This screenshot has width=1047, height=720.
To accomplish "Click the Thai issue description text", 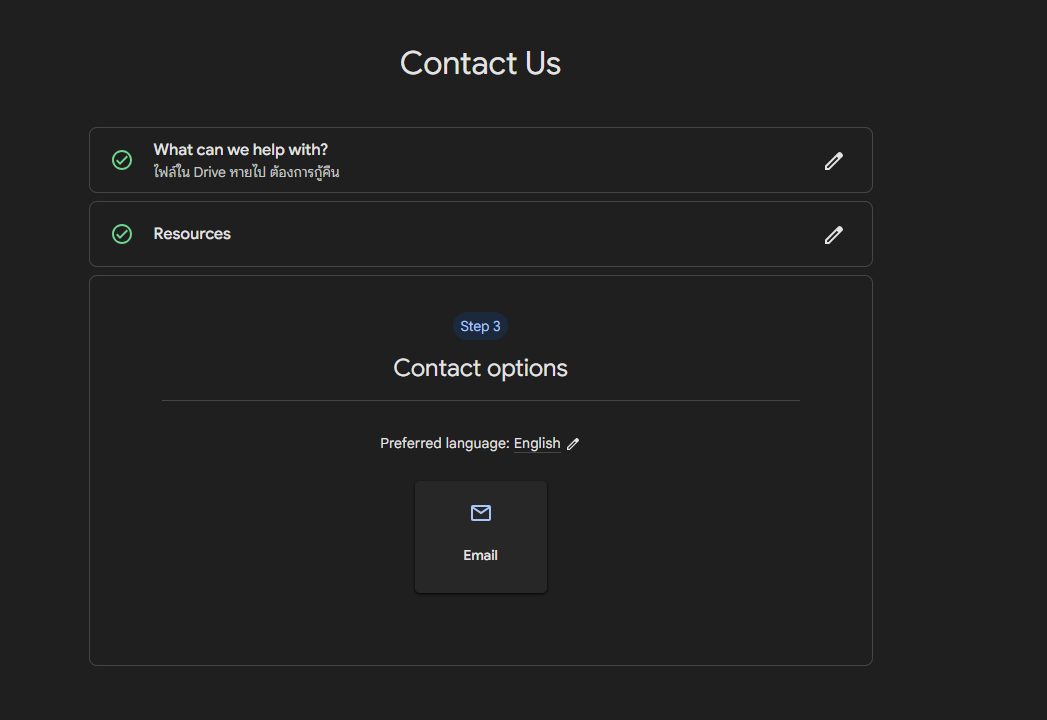I will coord(246,172).
